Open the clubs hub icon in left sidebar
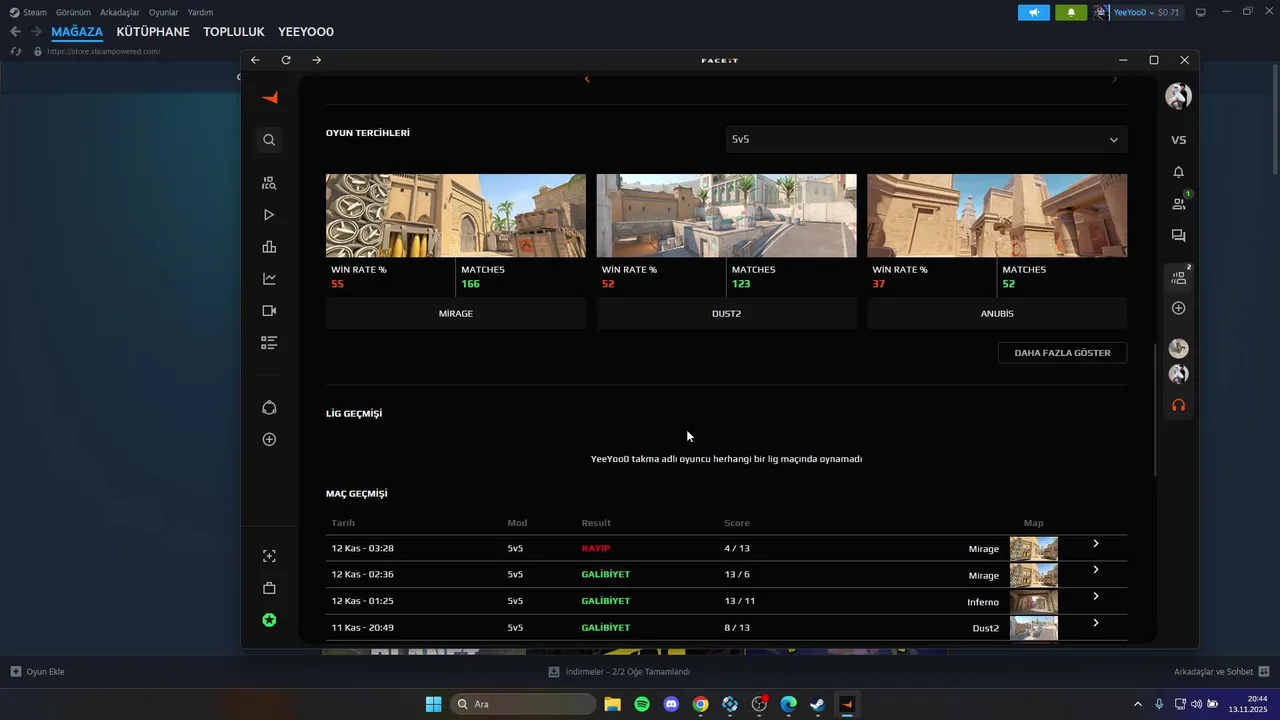The height and width of the screenshot is (720, 1280). coord(269,408)
